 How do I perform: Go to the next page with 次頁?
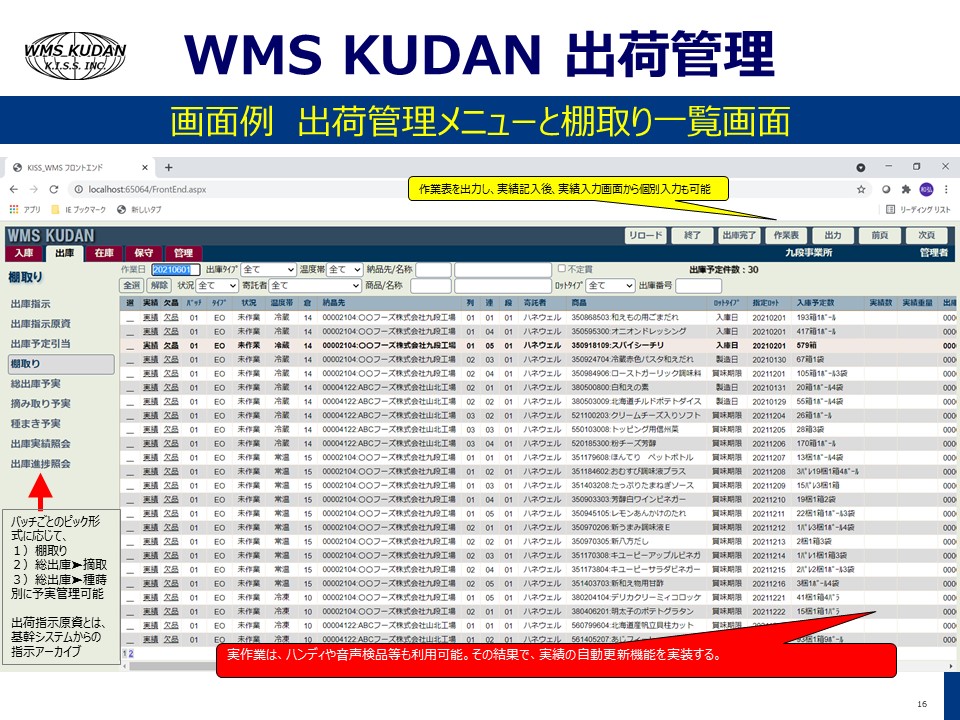point(926,235)
